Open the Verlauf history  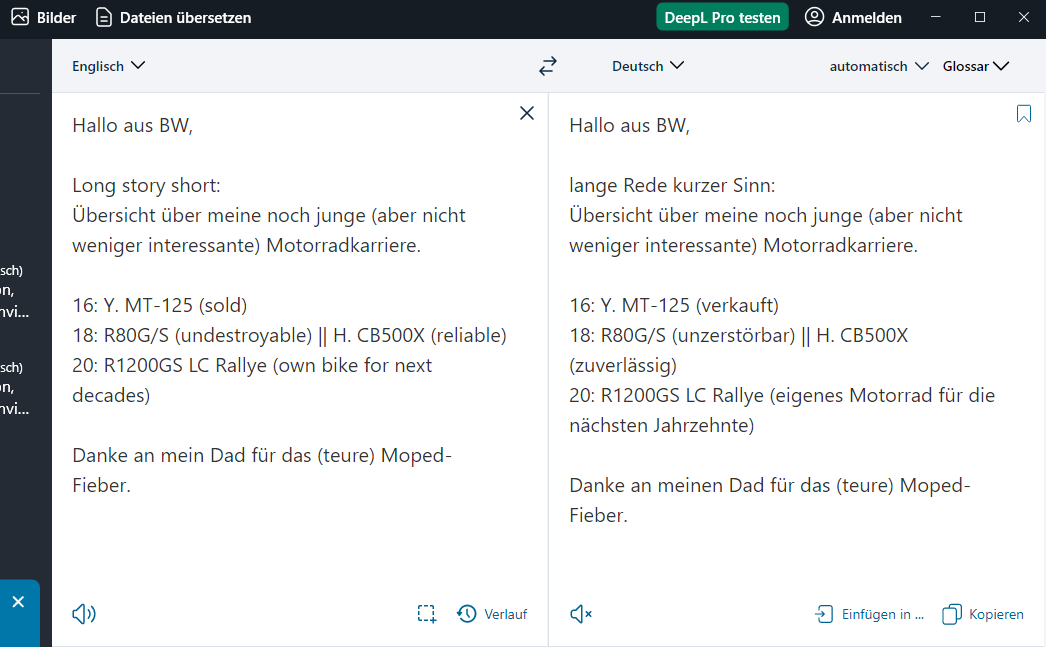tap(492, 614)
